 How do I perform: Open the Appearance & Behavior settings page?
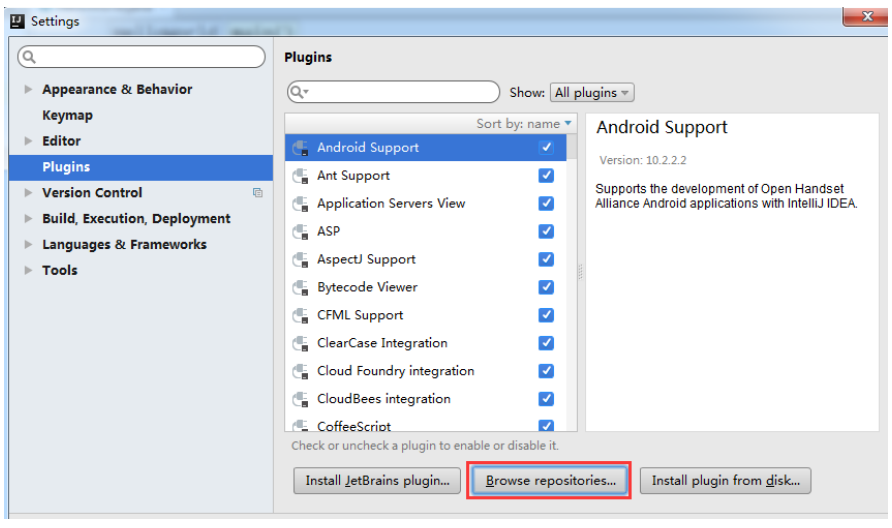click(x=117, y=89)
